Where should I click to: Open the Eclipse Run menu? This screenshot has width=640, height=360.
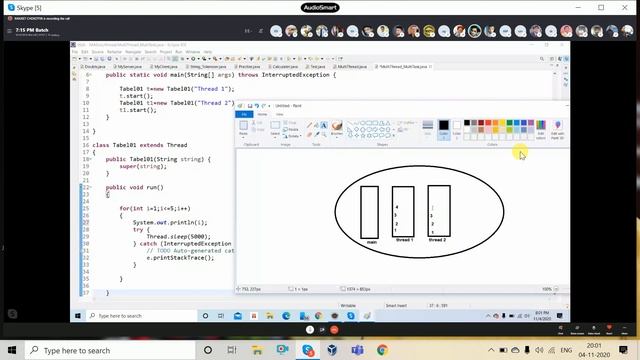[179, 52]
